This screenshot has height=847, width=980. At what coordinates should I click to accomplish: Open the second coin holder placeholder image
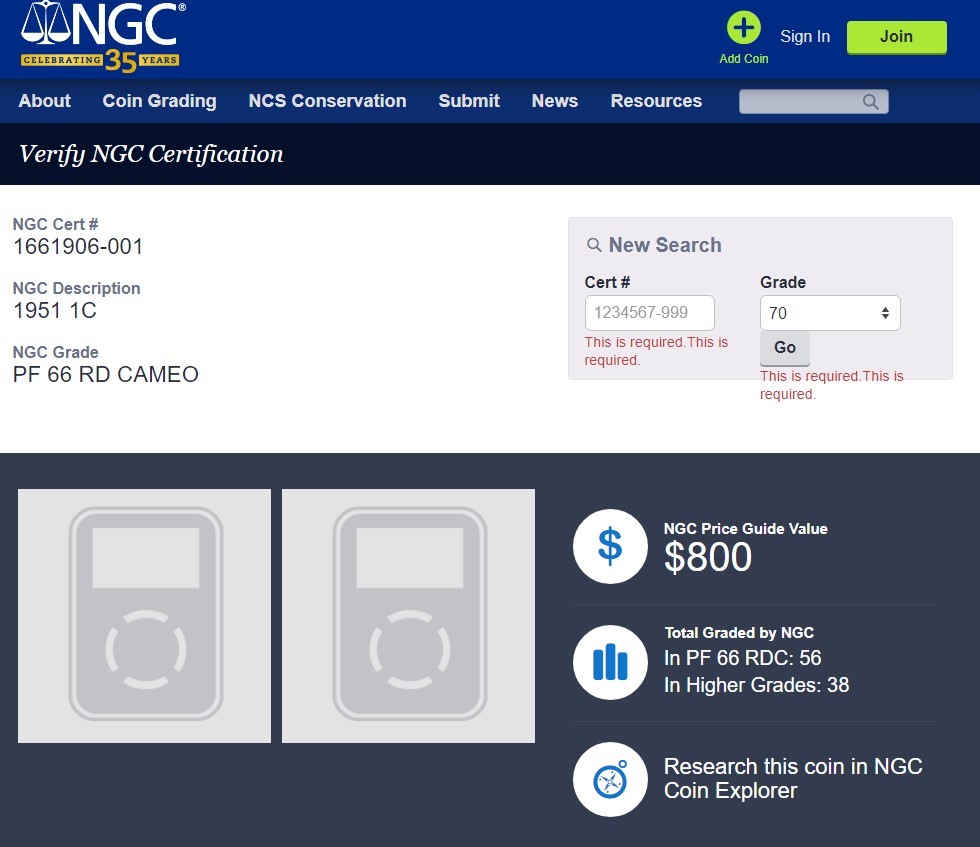point(408,616)
